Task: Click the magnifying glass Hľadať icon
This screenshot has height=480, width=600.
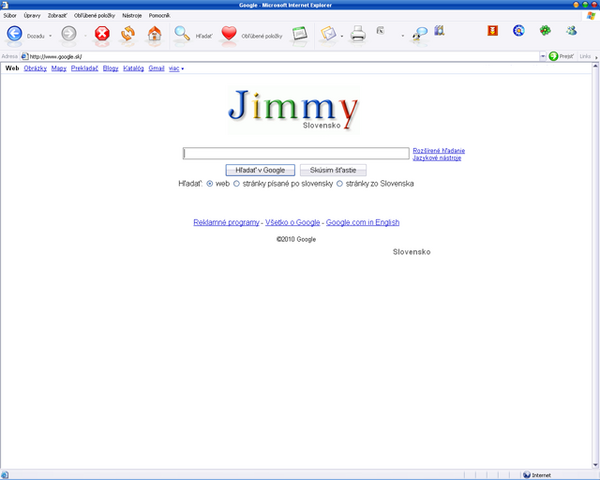Action: [182, 34]
